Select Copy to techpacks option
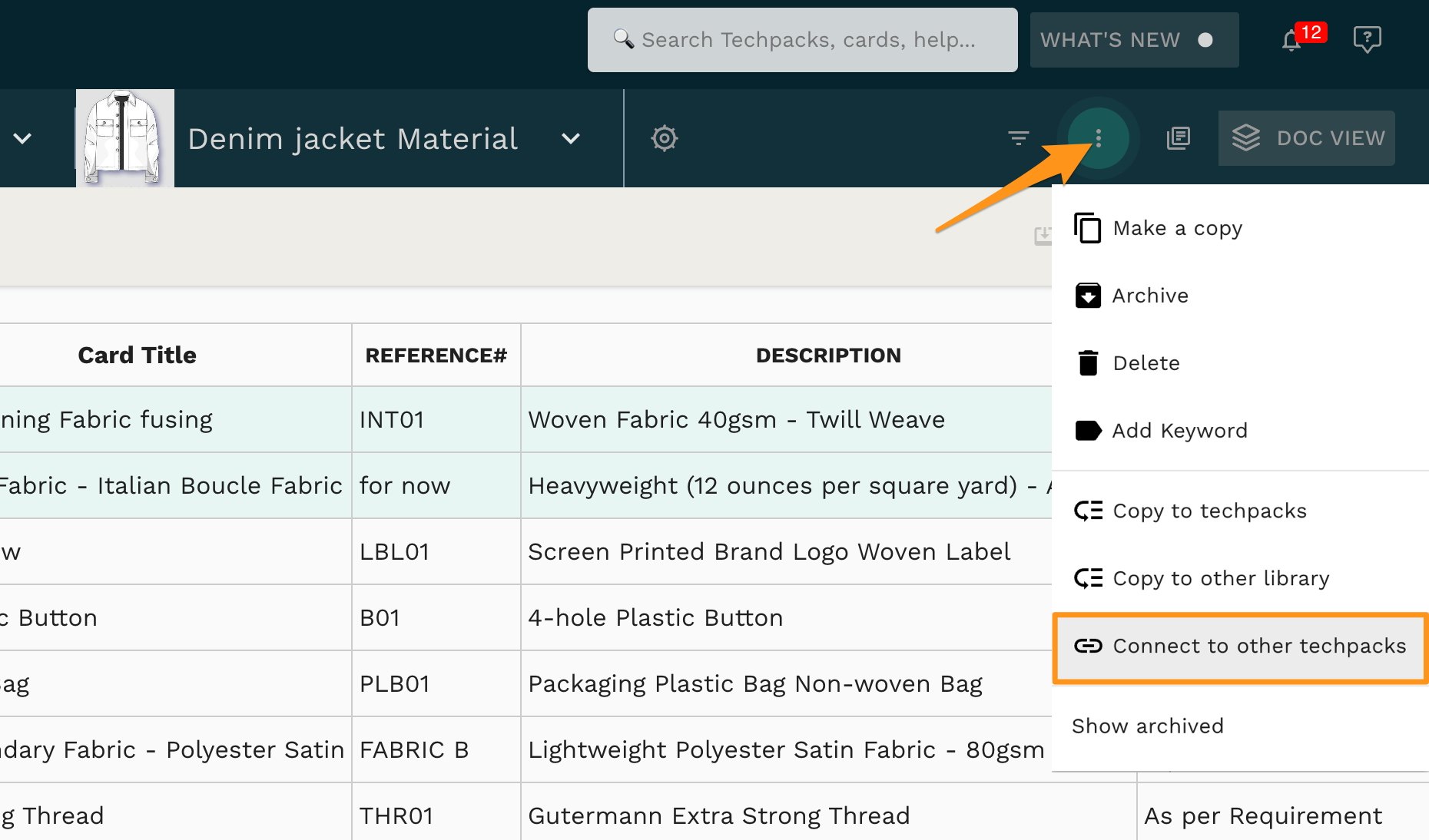 pyautogui.click(x=1209, y=511)
